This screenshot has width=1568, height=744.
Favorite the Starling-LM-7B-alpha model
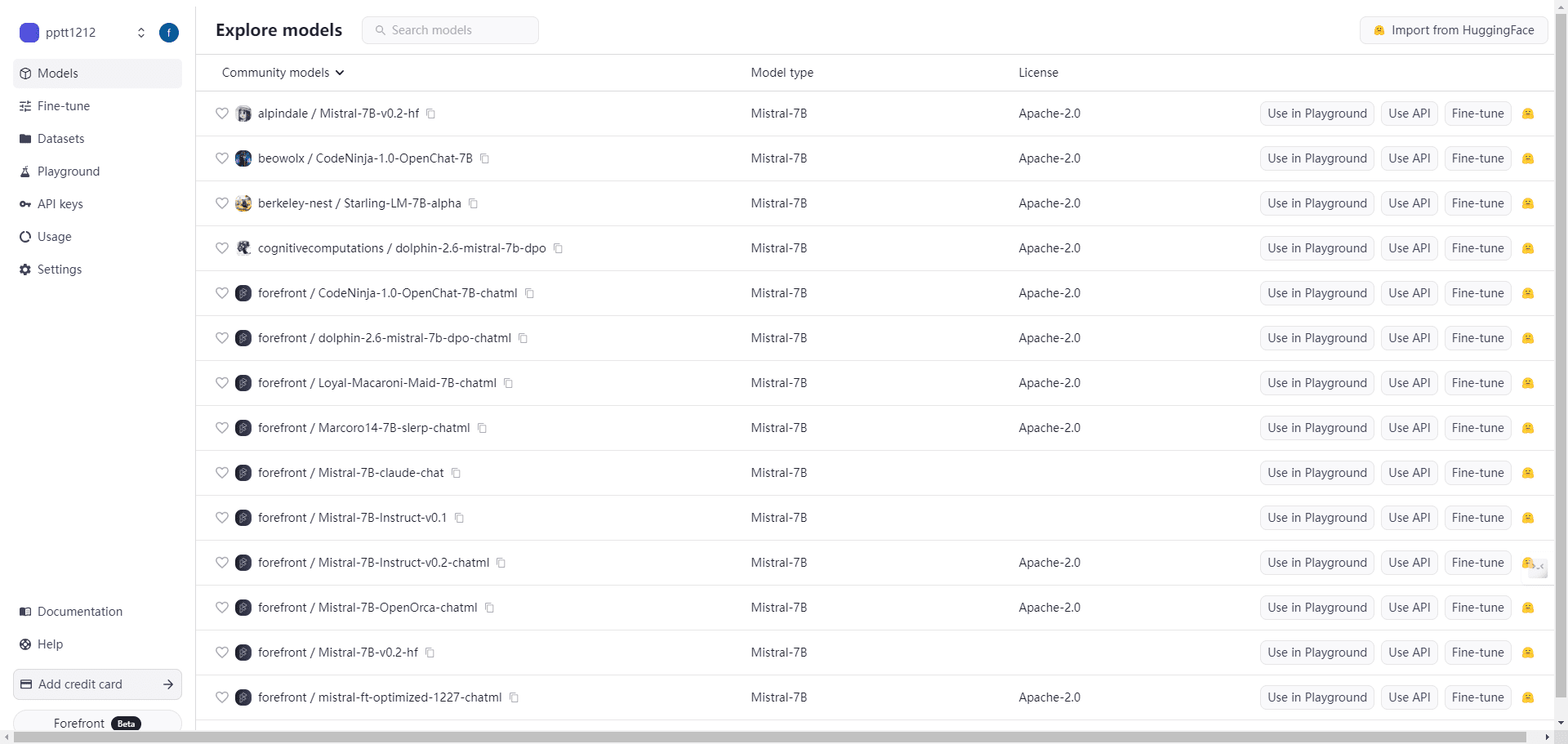[x=221, y=203]
